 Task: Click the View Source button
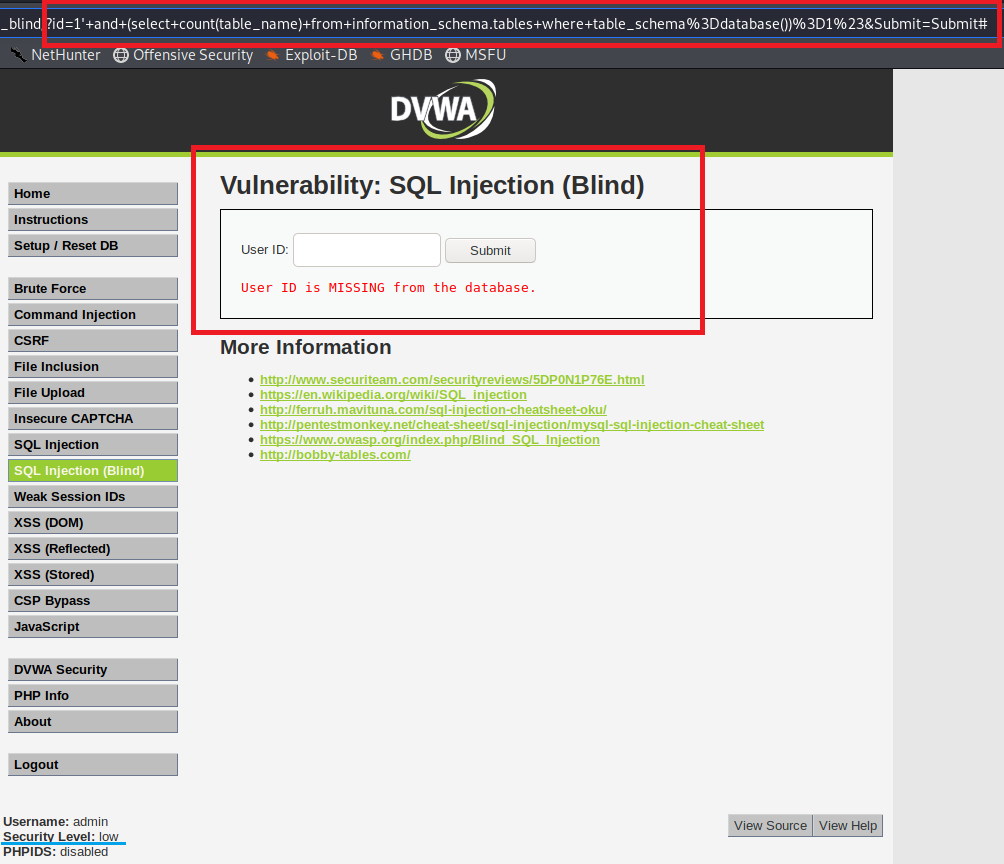[770, 826]
